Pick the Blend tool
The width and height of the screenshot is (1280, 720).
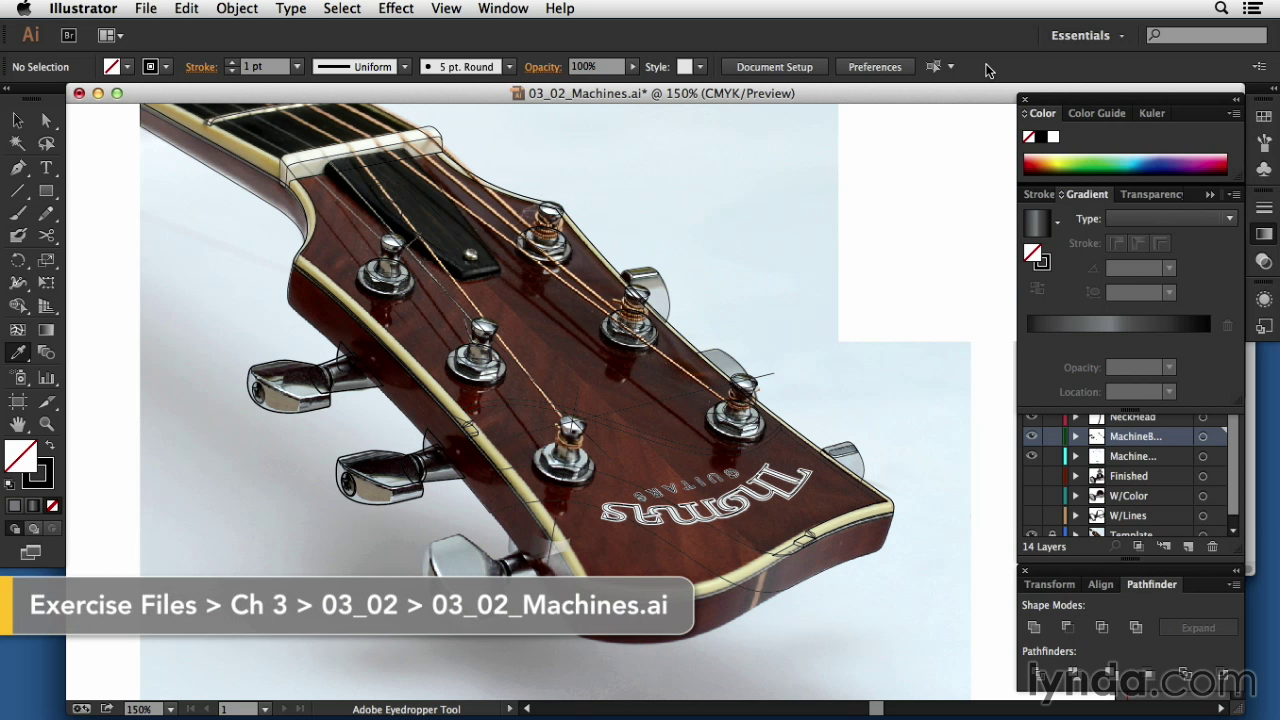(46, 353)
